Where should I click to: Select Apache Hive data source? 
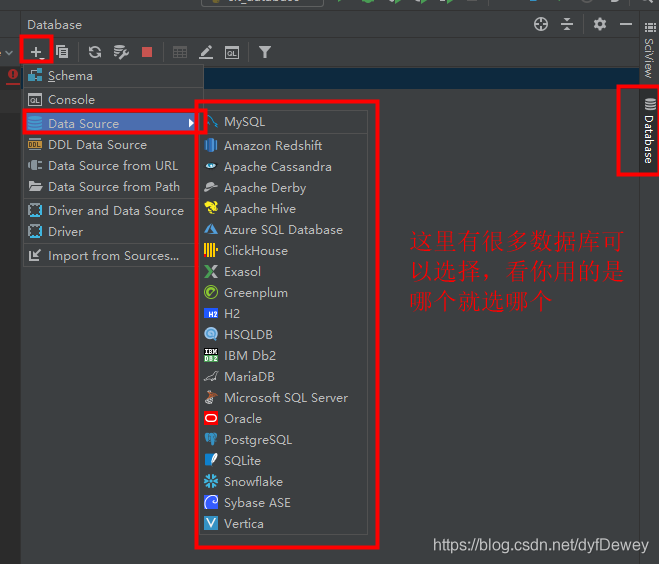pyautogui.click(x=285, y=208)
